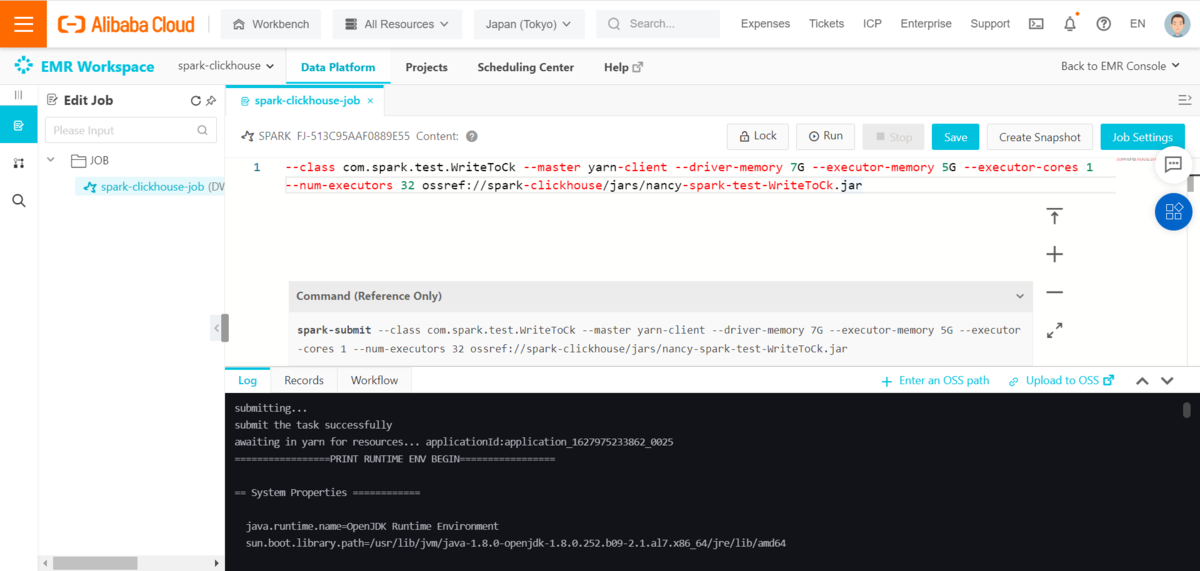1200x571 pixels.
Task: Click the search icon in job filter box
Action: pos(202,130)
